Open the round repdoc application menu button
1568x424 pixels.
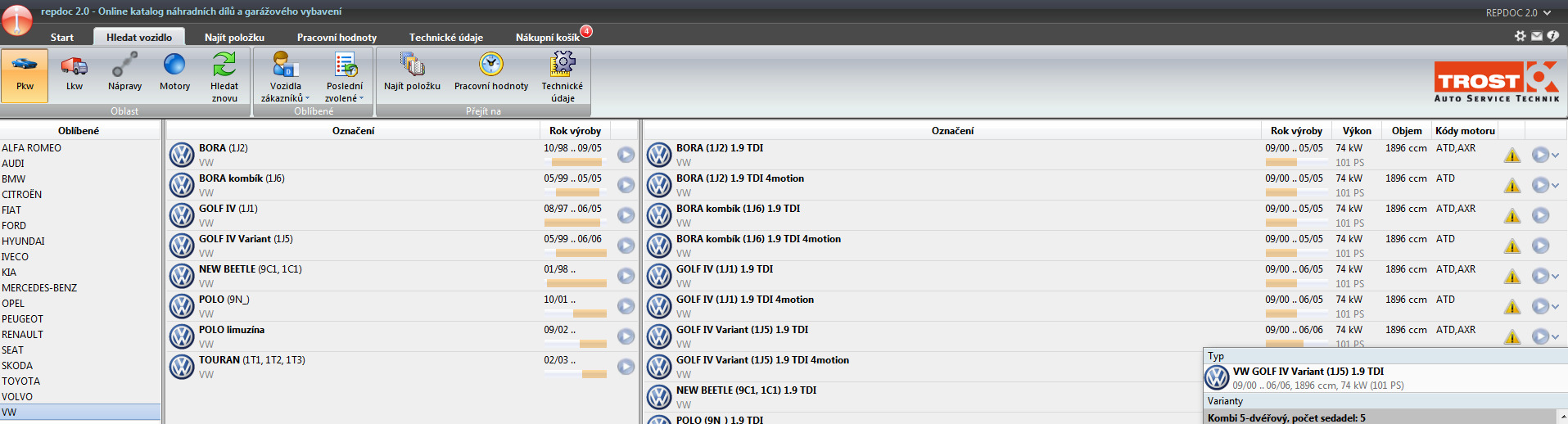tap(17, 20)
